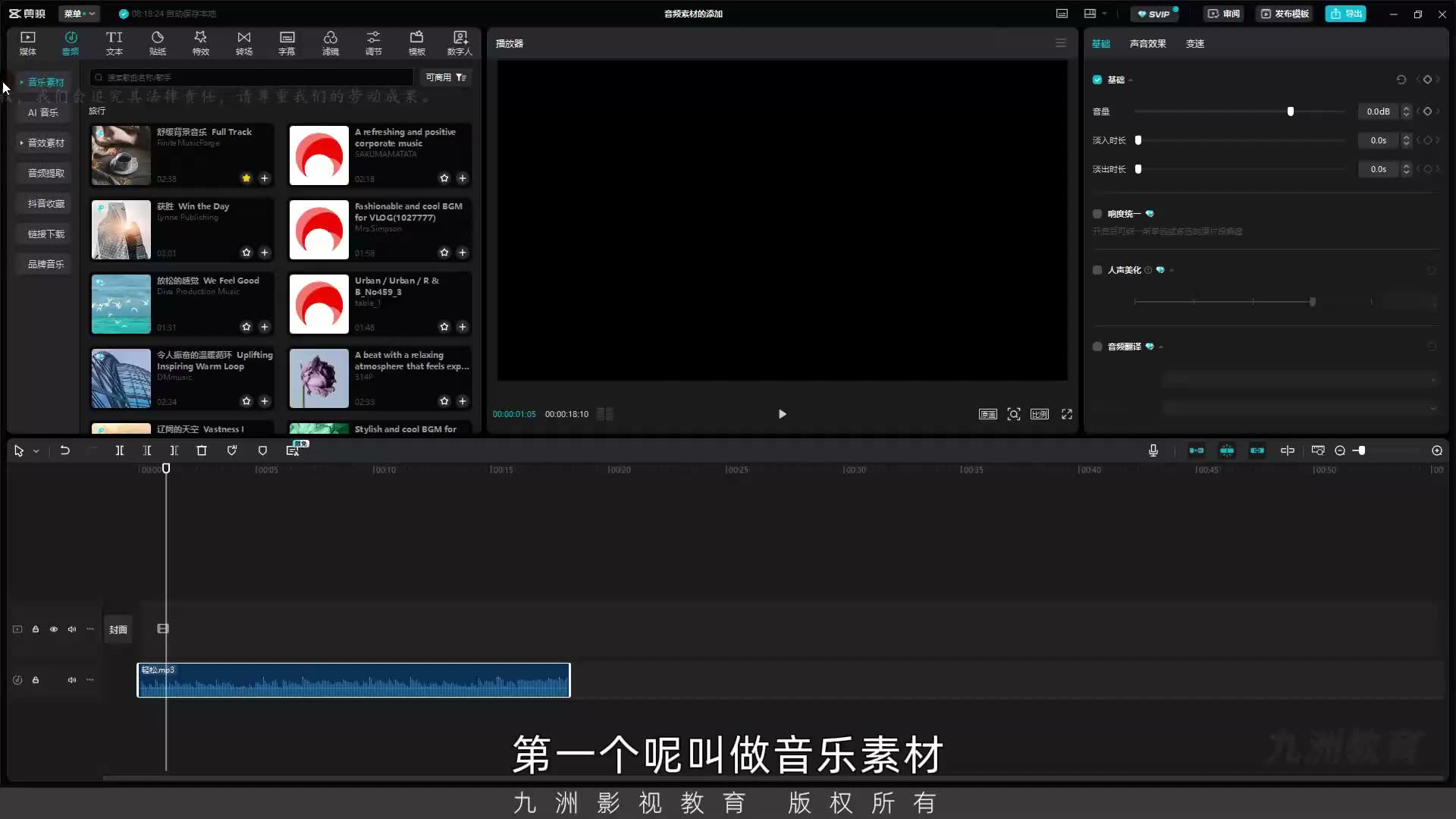Image resolution: width=1456 pixels, height=819 pixels.
Task: Open the 字幕 captions panel
Action: click(x=287, y=43)
